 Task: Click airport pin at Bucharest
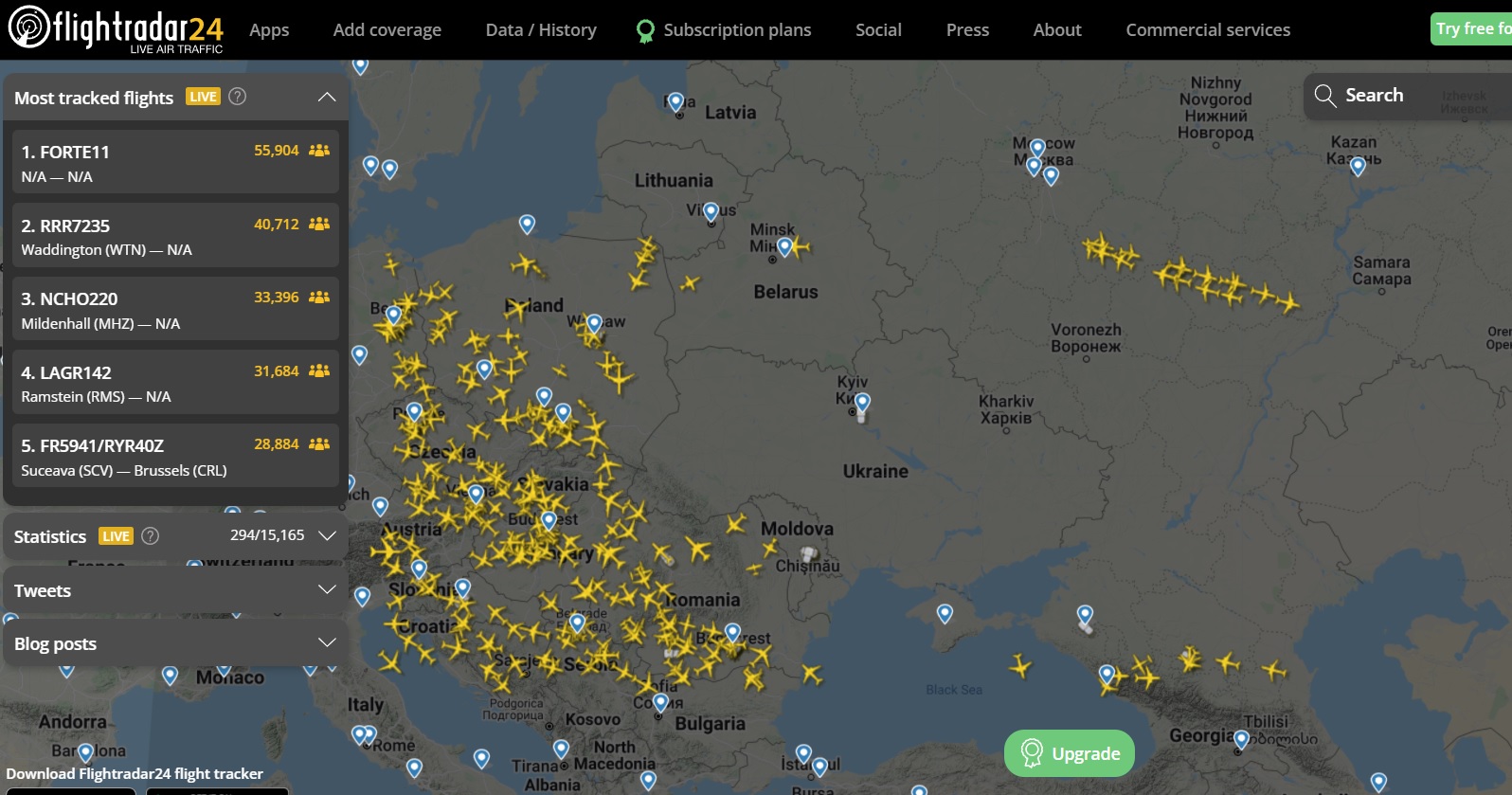[732, 632]
